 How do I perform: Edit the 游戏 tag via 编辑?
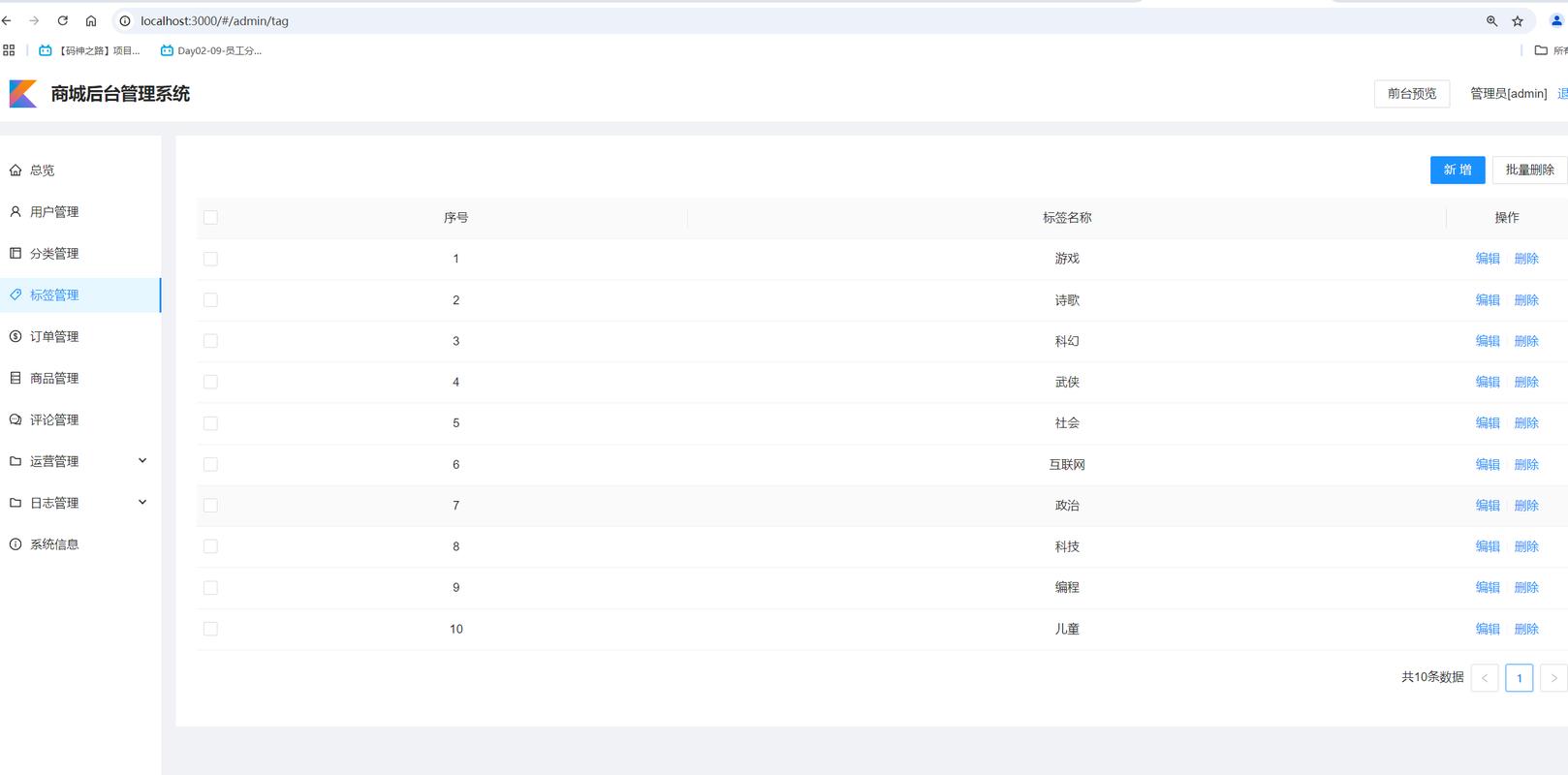click(1488, 259)
